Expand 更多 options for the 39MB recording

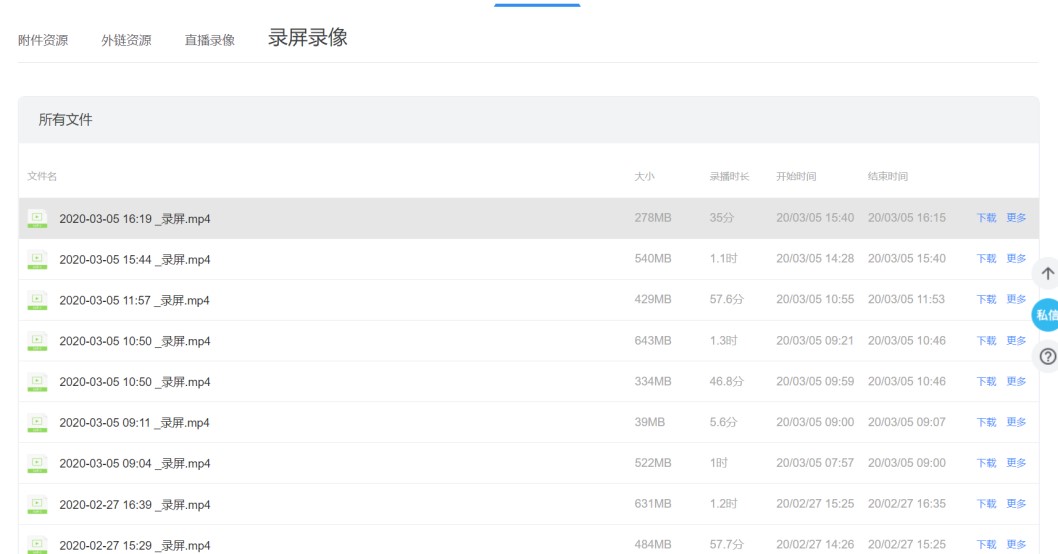pyautogui.click(x=1016, y=422)
